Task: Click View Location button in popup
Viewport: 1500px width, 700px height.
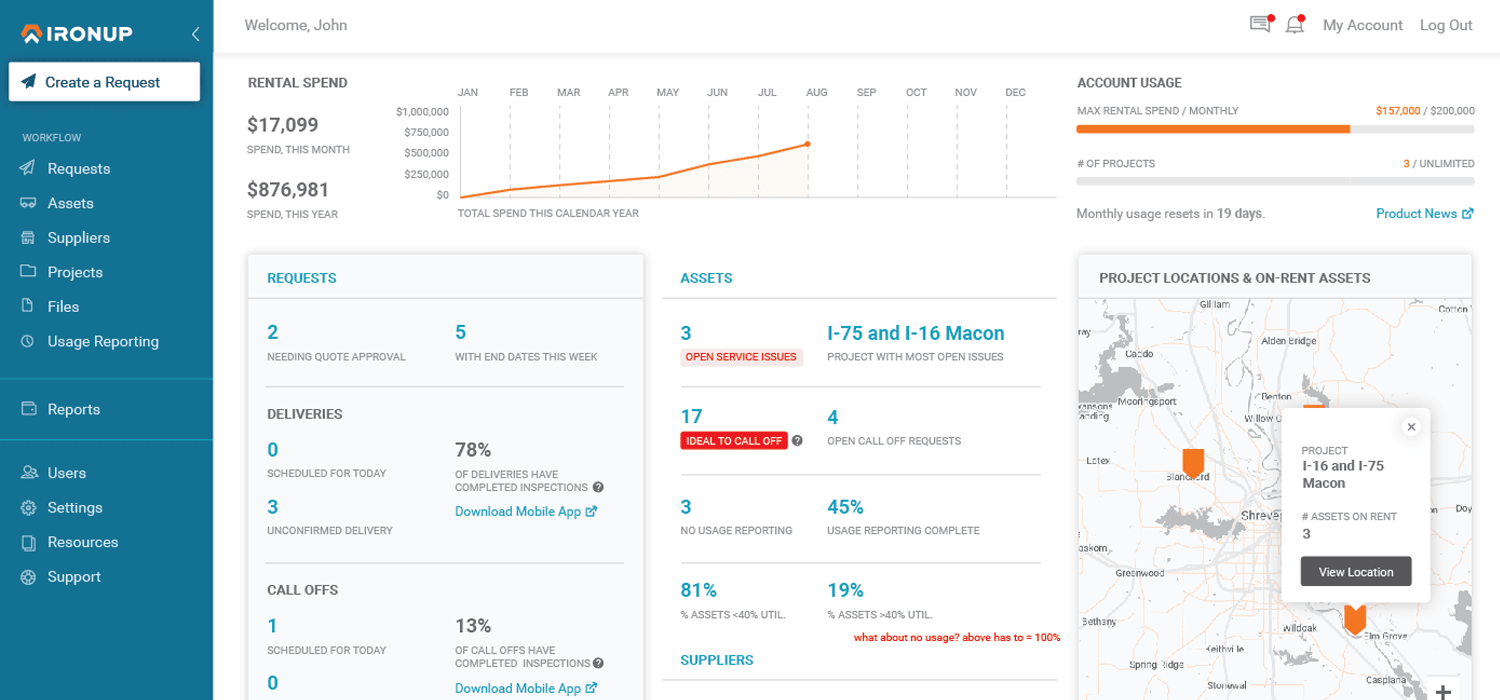Action: [1356, 572]
